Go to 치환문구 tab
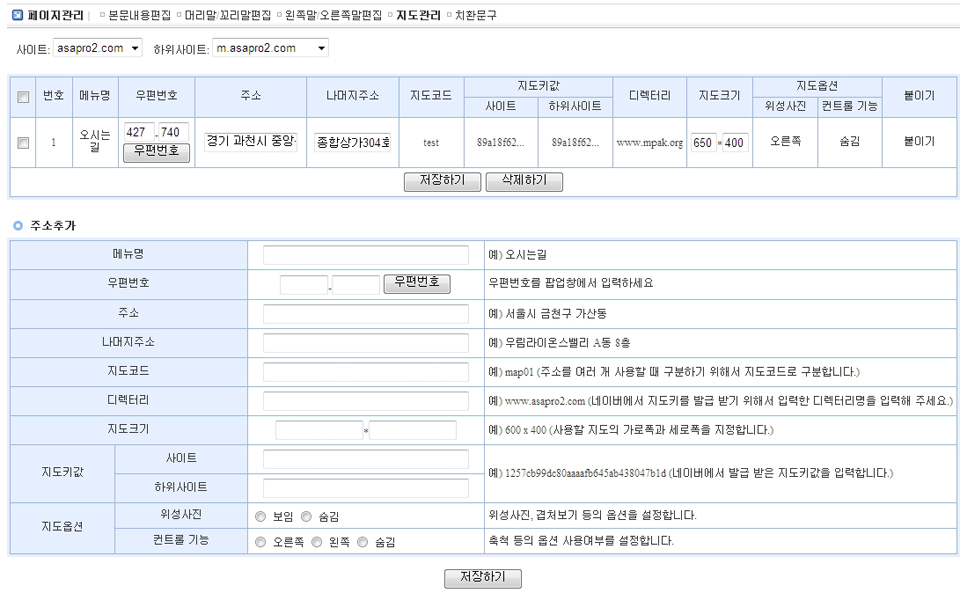The width and height of the screenshot is (960, 593). [x=475, y=16]
